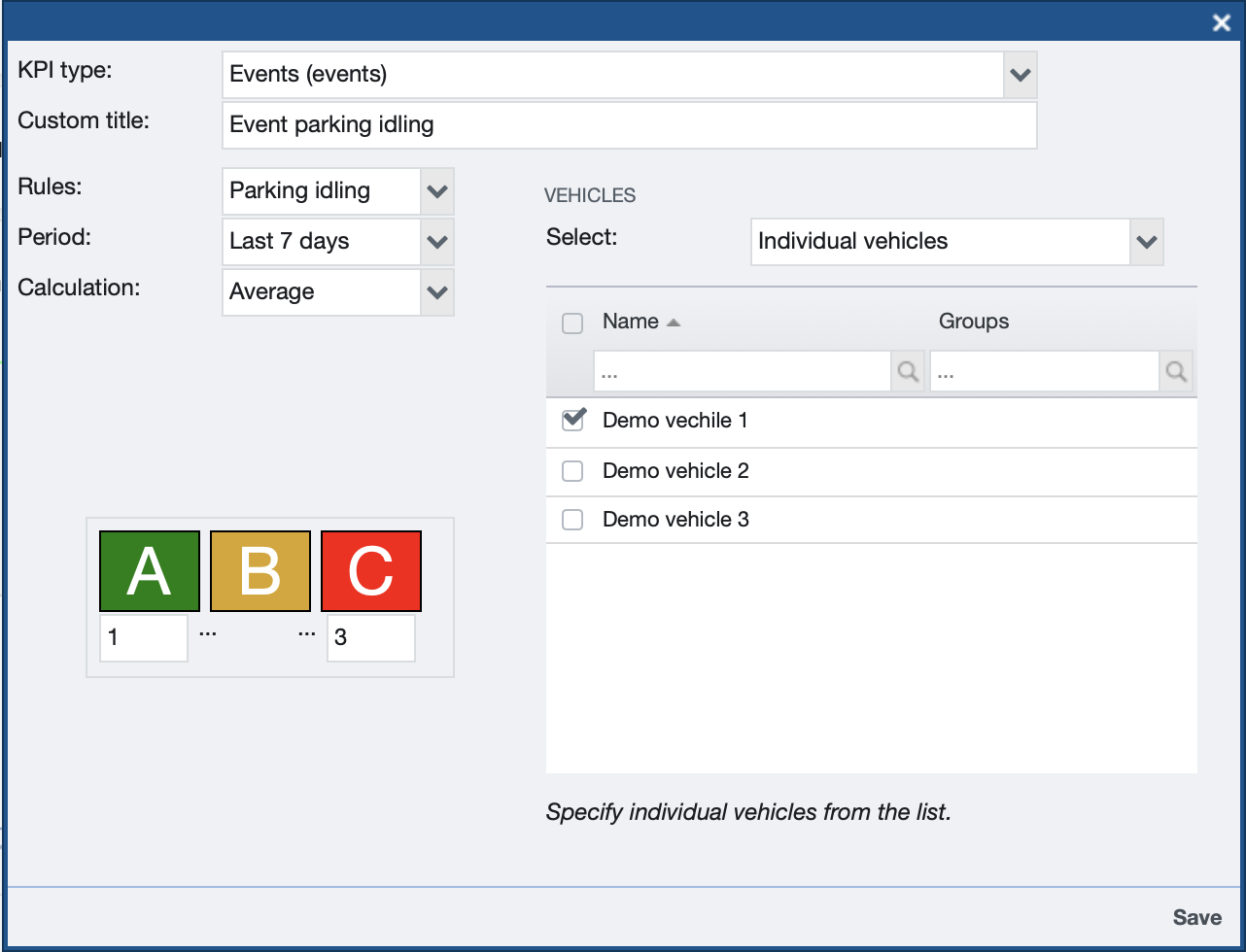The width and height of the screenshot is (1246, 952).
Task: Focus the Name column filter field
Action: (743, 371)
